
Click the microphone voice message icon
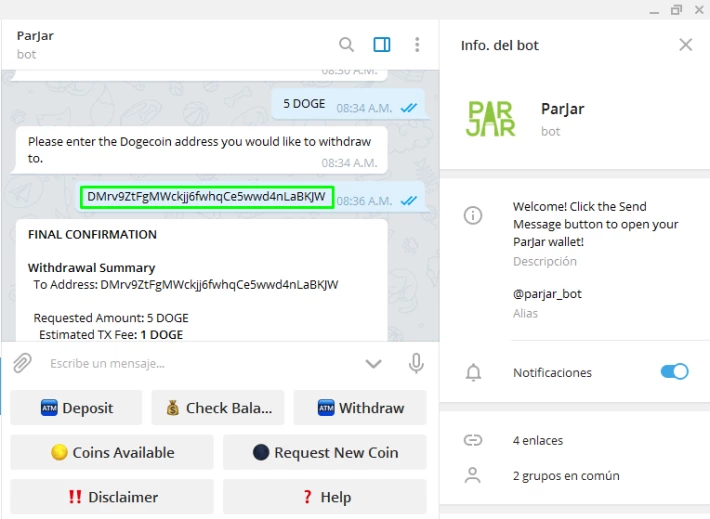(416, 363)
